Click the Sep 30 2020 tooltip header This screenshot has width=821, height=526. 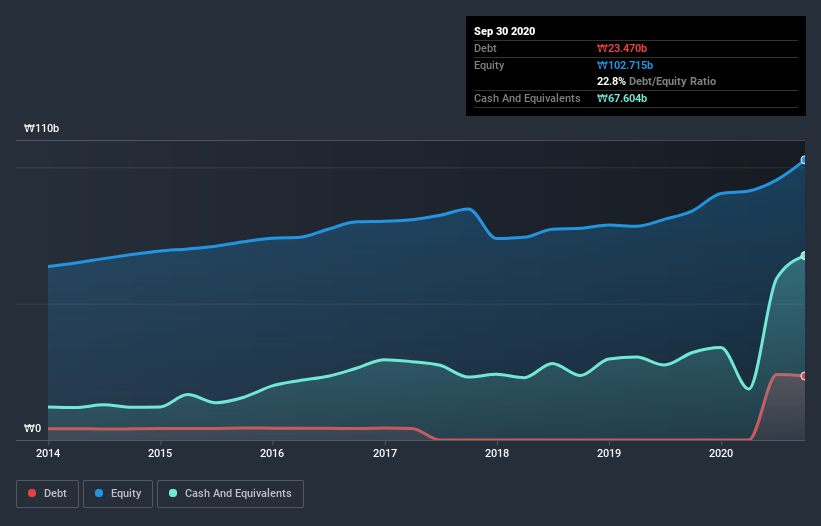coord(505,31)
